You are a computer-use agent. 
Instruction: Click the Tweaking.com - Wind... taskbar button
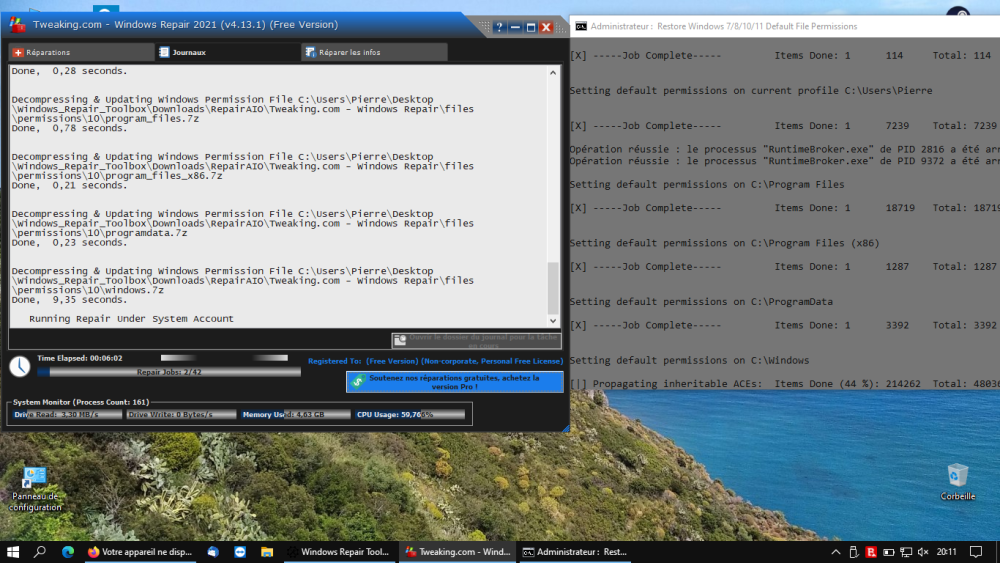(x=457, y=552)
